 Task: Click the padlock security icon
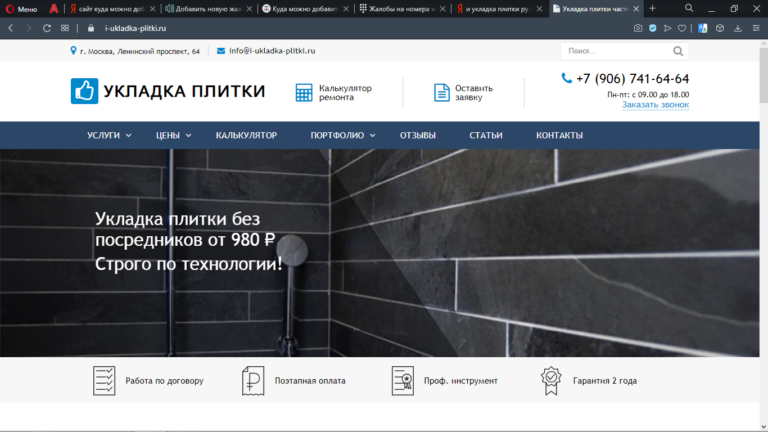pyautogui.click(x=91, y=28)
